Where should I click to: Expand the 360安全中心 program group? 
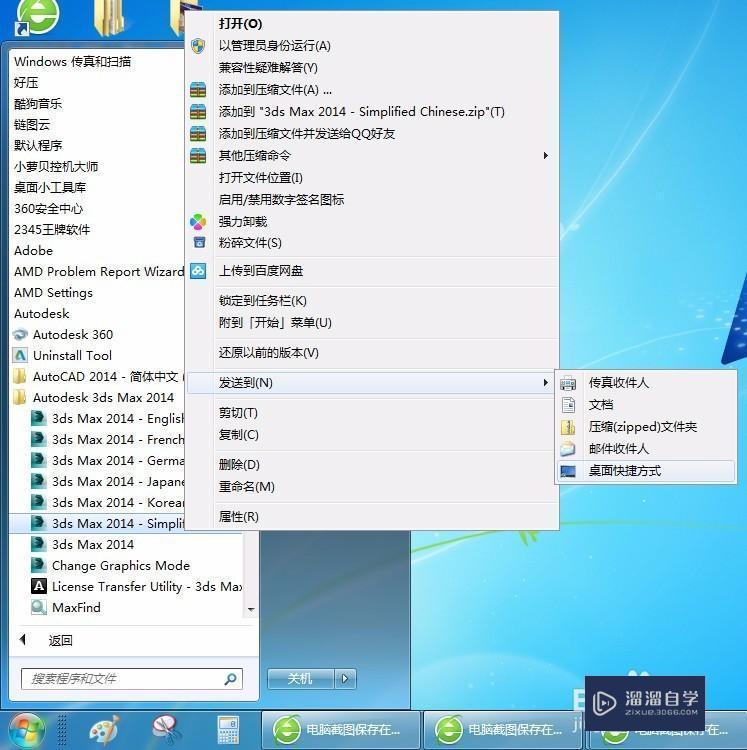click(48, 209)
